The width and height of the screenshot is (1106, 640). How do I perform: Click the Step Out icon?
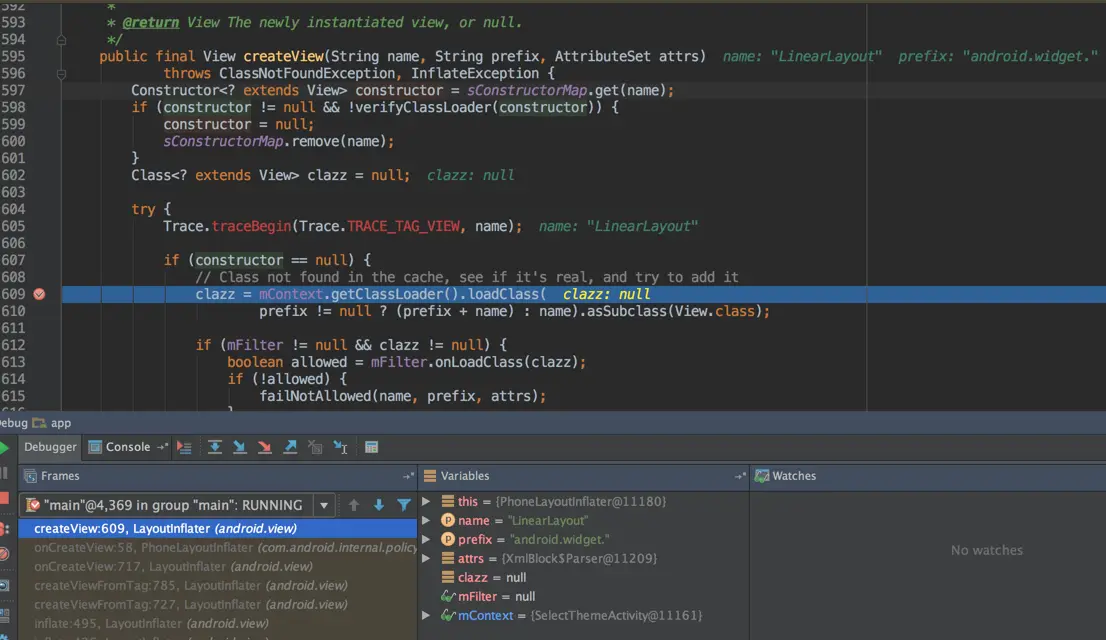coord(290,447)
